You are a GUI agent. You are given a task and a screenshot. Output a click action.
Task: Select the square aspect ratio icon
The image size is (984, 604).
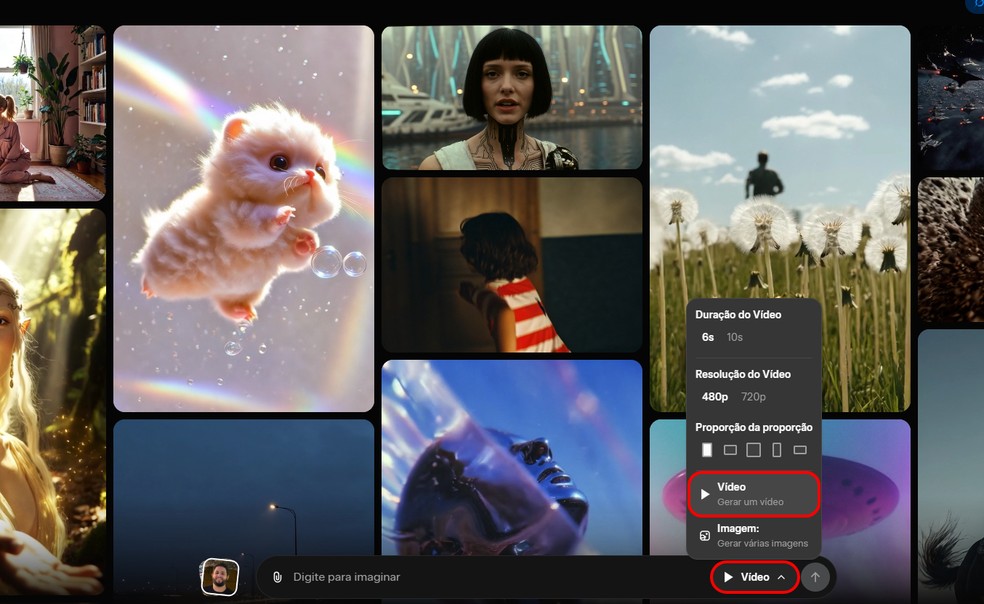[754, 450]
